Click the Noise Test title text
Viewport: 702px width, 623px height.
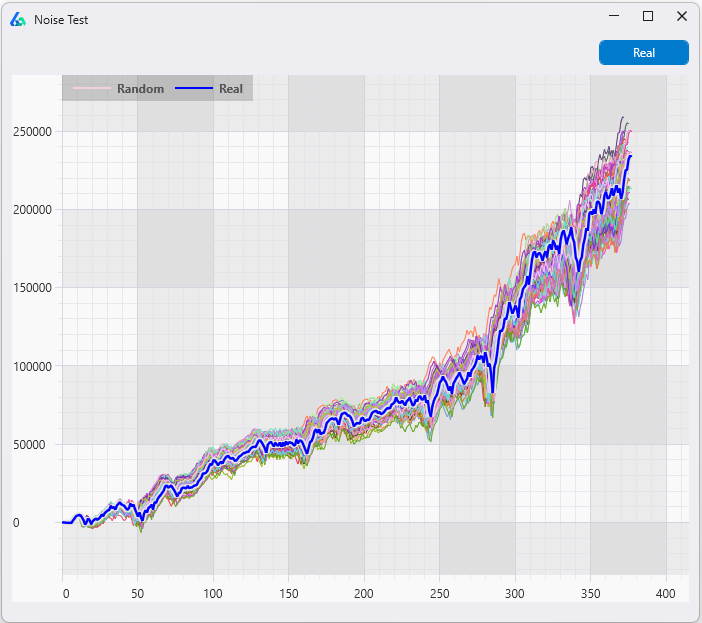(x=61, y=20)
